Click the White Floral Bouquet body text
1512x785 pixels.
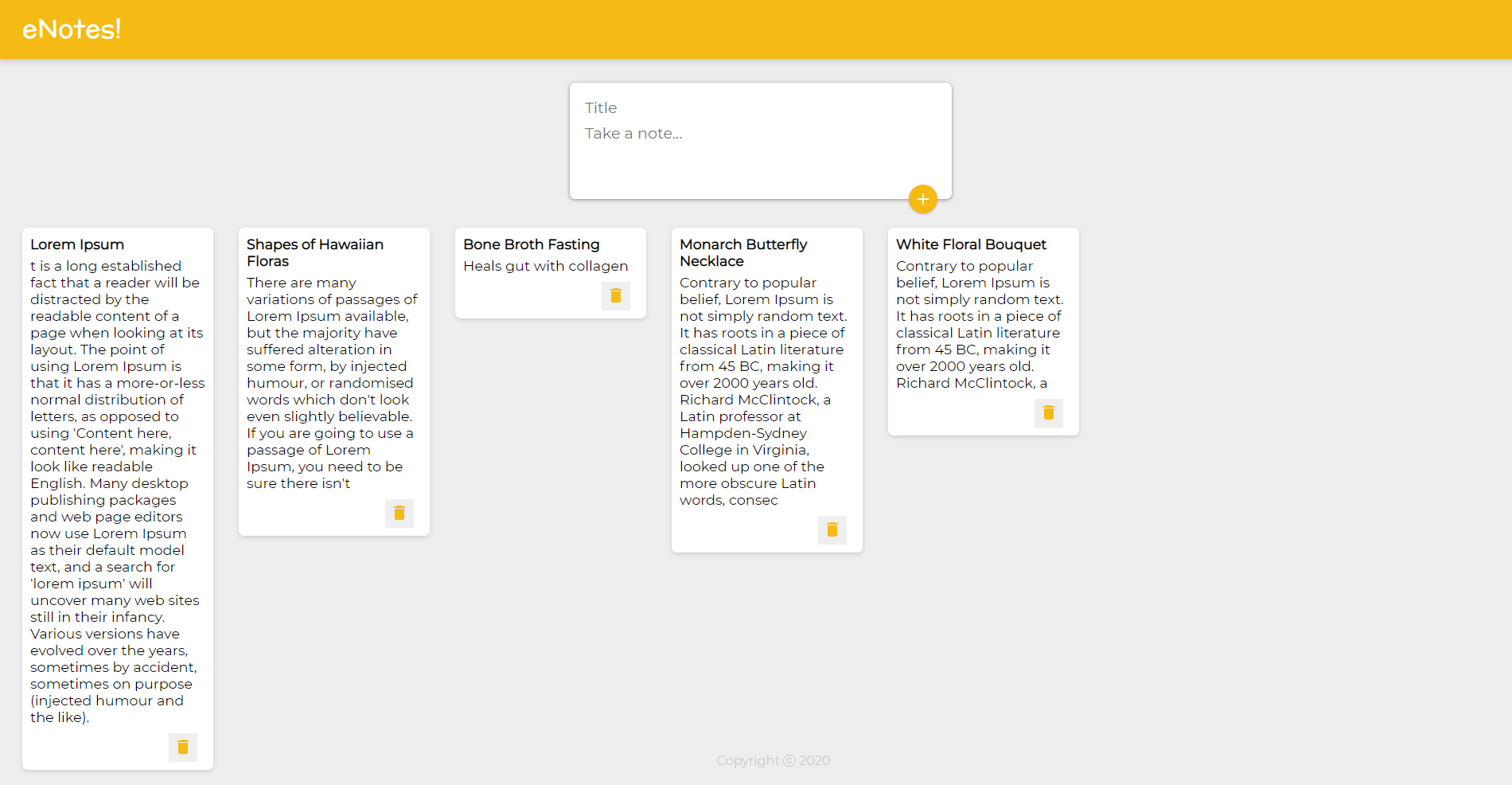coord(979,324)
